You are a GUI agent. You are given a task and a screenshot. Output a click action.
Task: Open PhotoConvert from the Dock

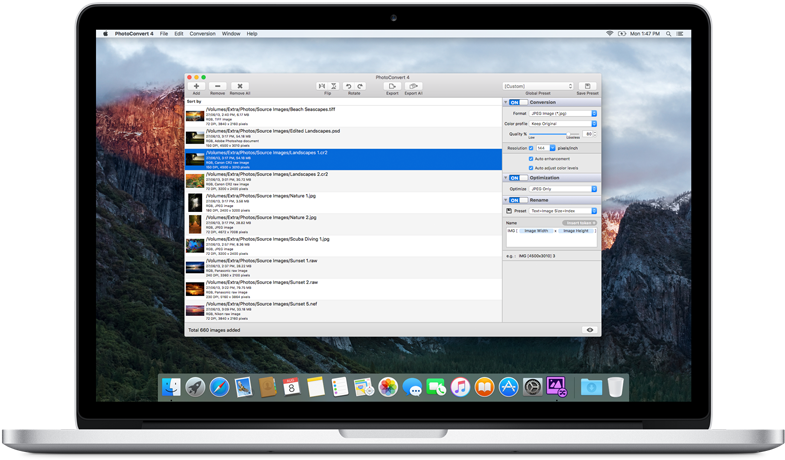tap(556, 387)
